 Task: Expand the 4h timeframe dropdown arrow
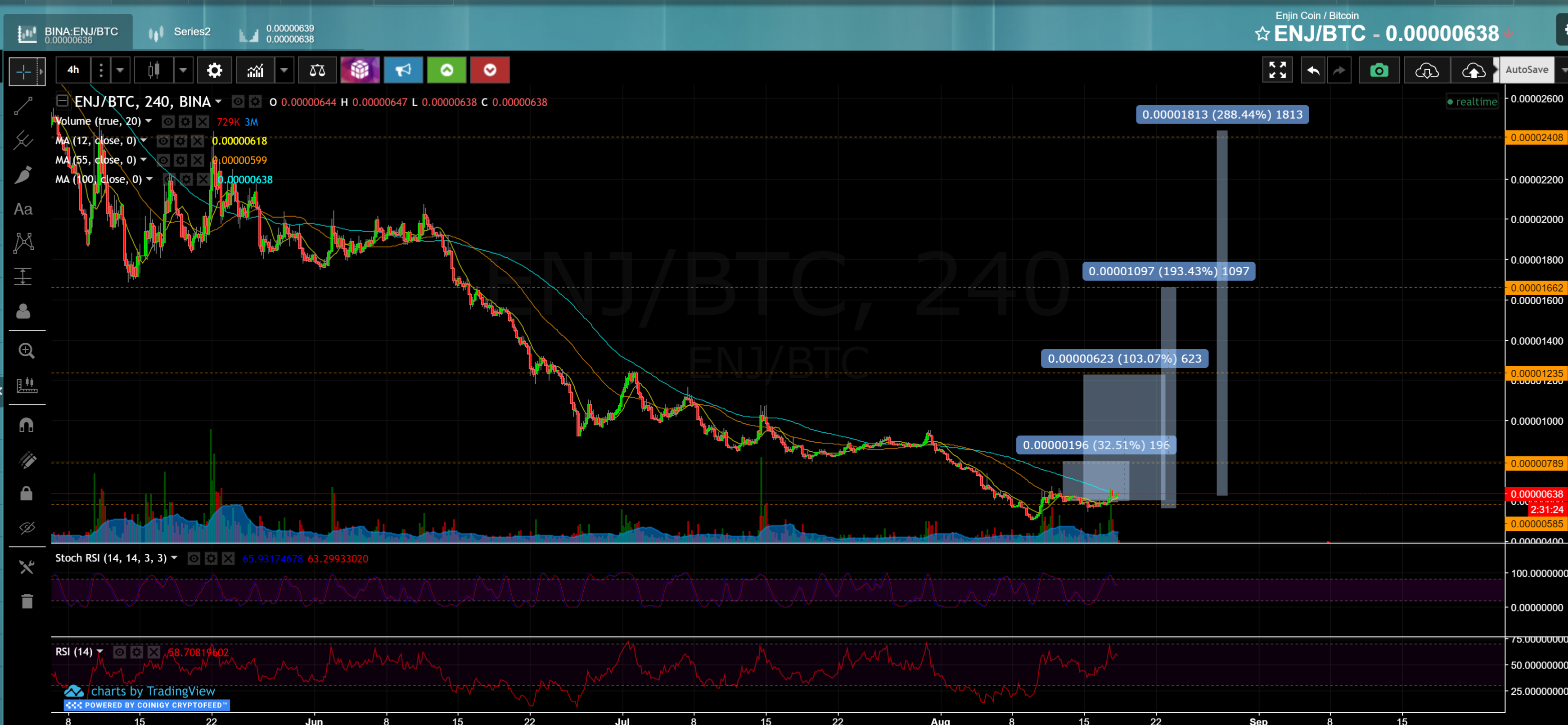click(x=120, y=70)
